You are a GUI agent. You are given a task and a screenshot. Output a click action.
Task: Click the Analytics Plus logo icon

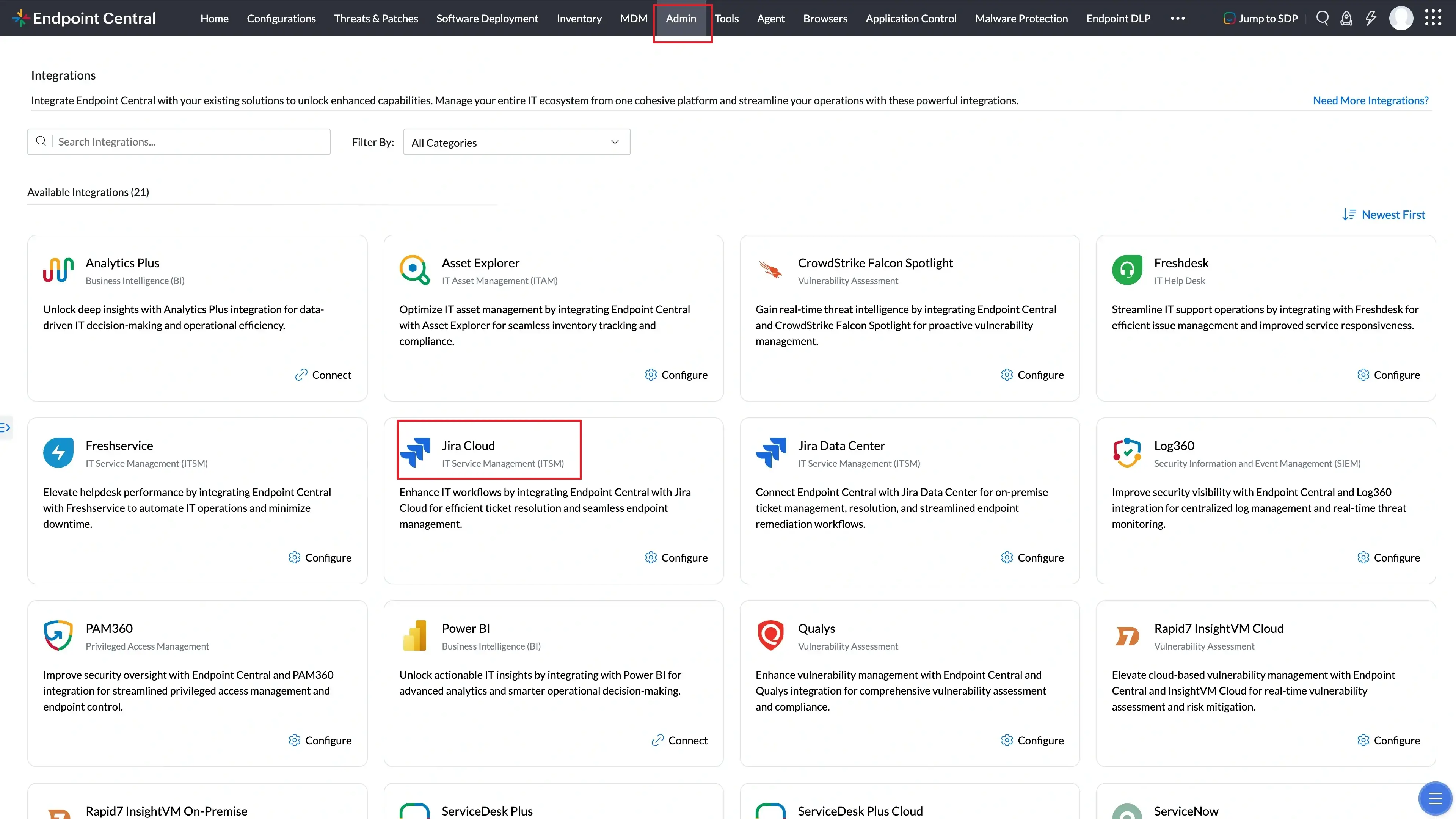pyautogui.click(x=58, y=270)
